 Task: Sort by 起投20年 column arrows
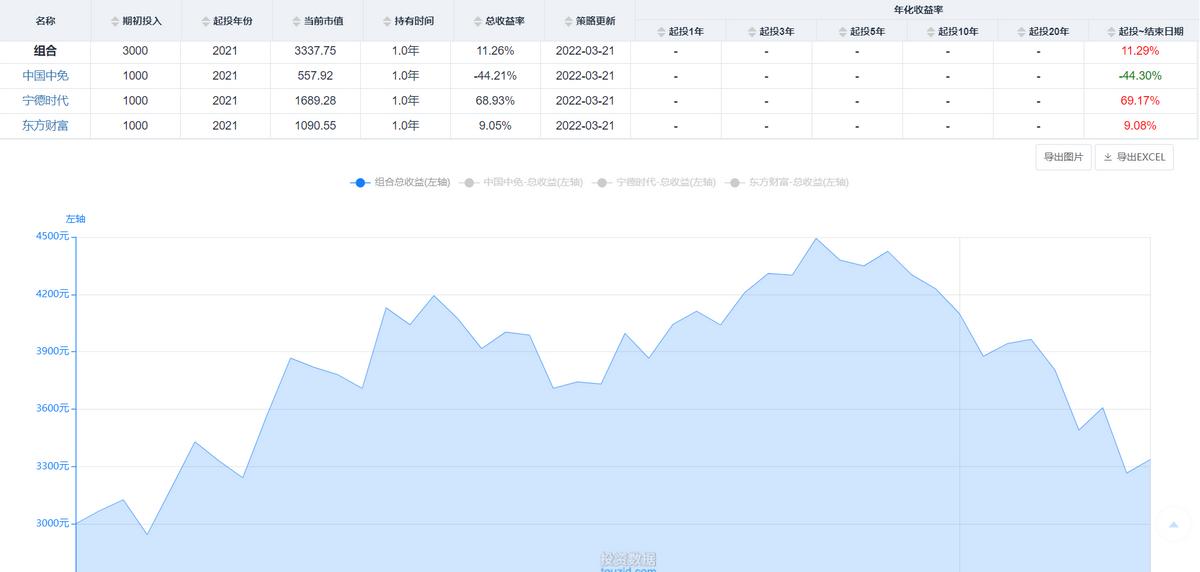click(1021, 32)
